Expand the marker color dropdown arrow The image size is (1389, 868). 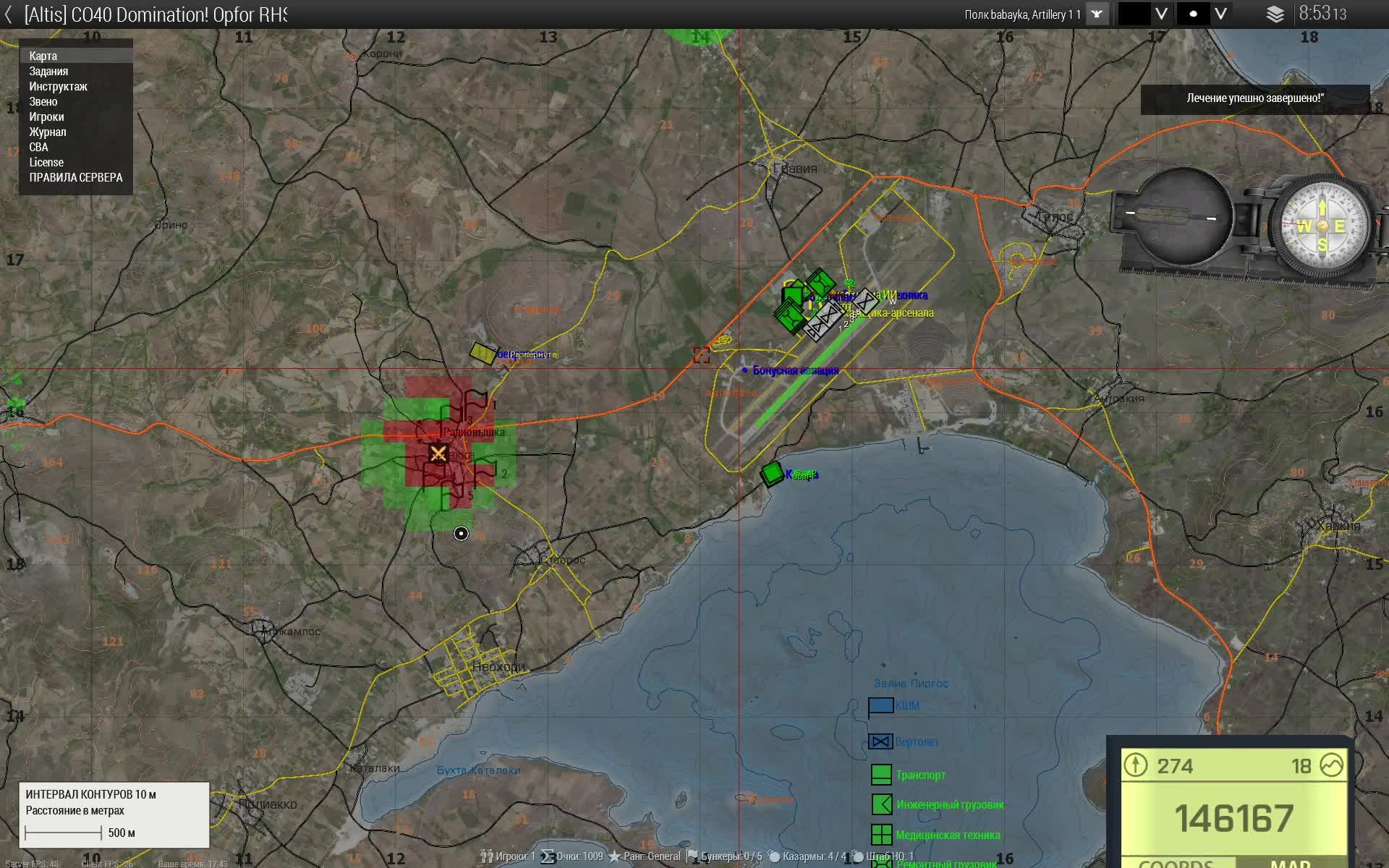(x=1161, y=14)
